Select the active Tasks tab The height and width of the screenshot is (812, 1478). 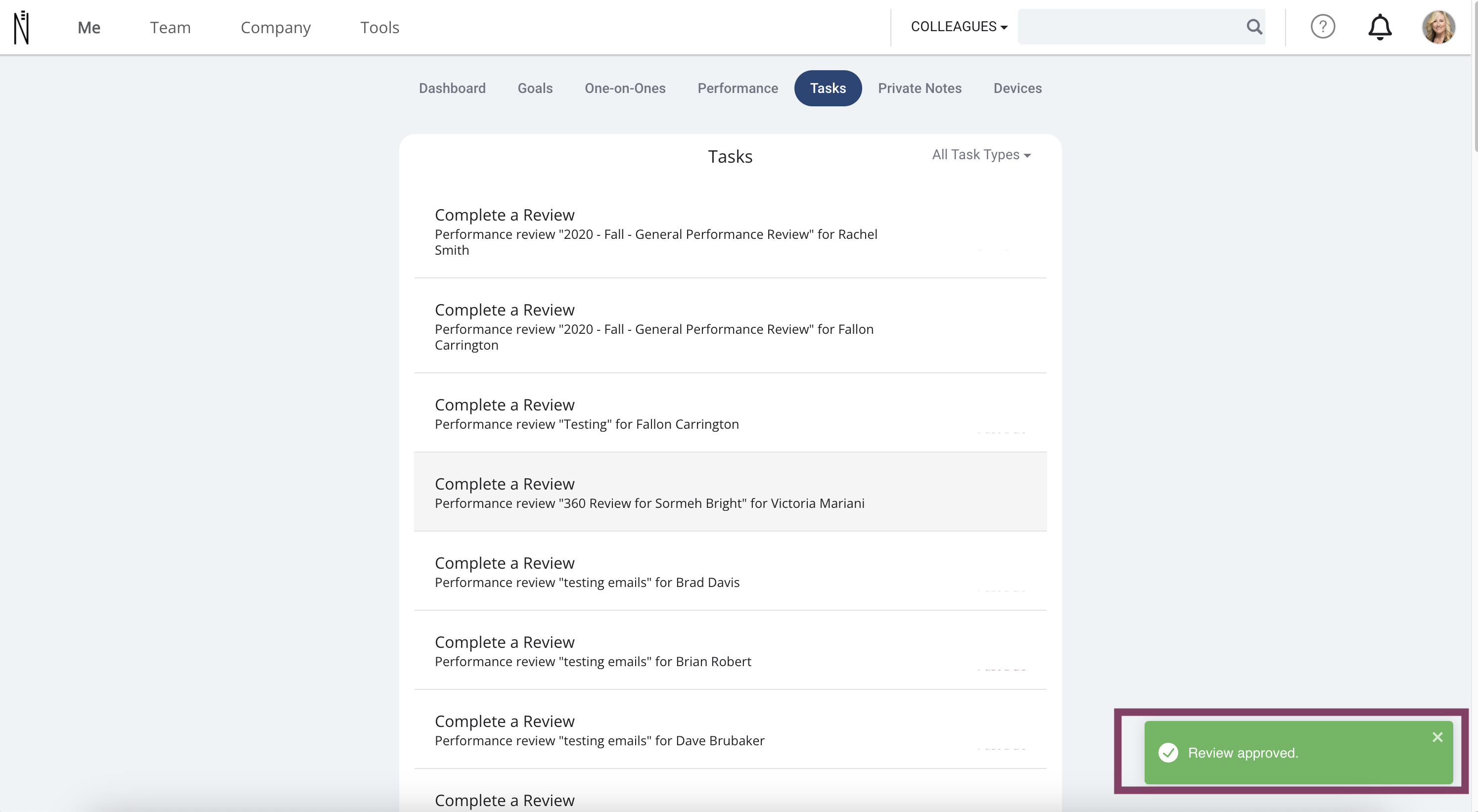coord(828,89)
